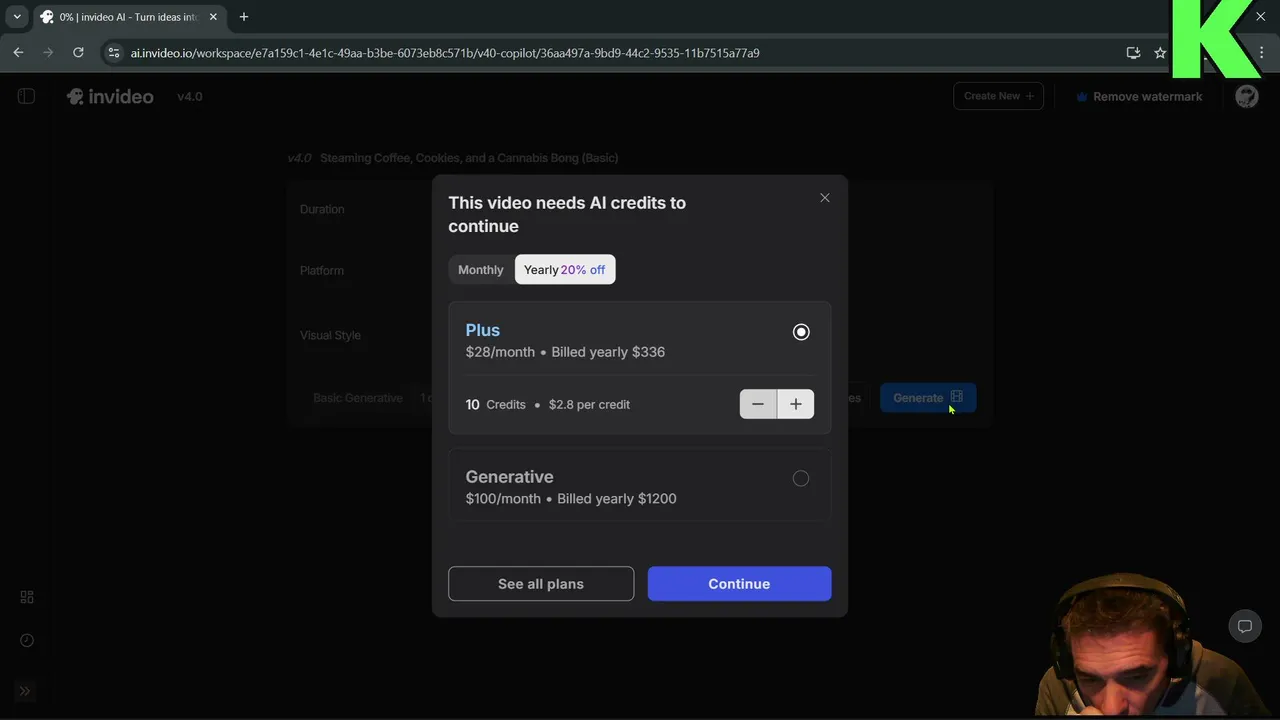This screenshot has width=1280, height=720.
Task: Go forward in browser
Action: point(48,52)
